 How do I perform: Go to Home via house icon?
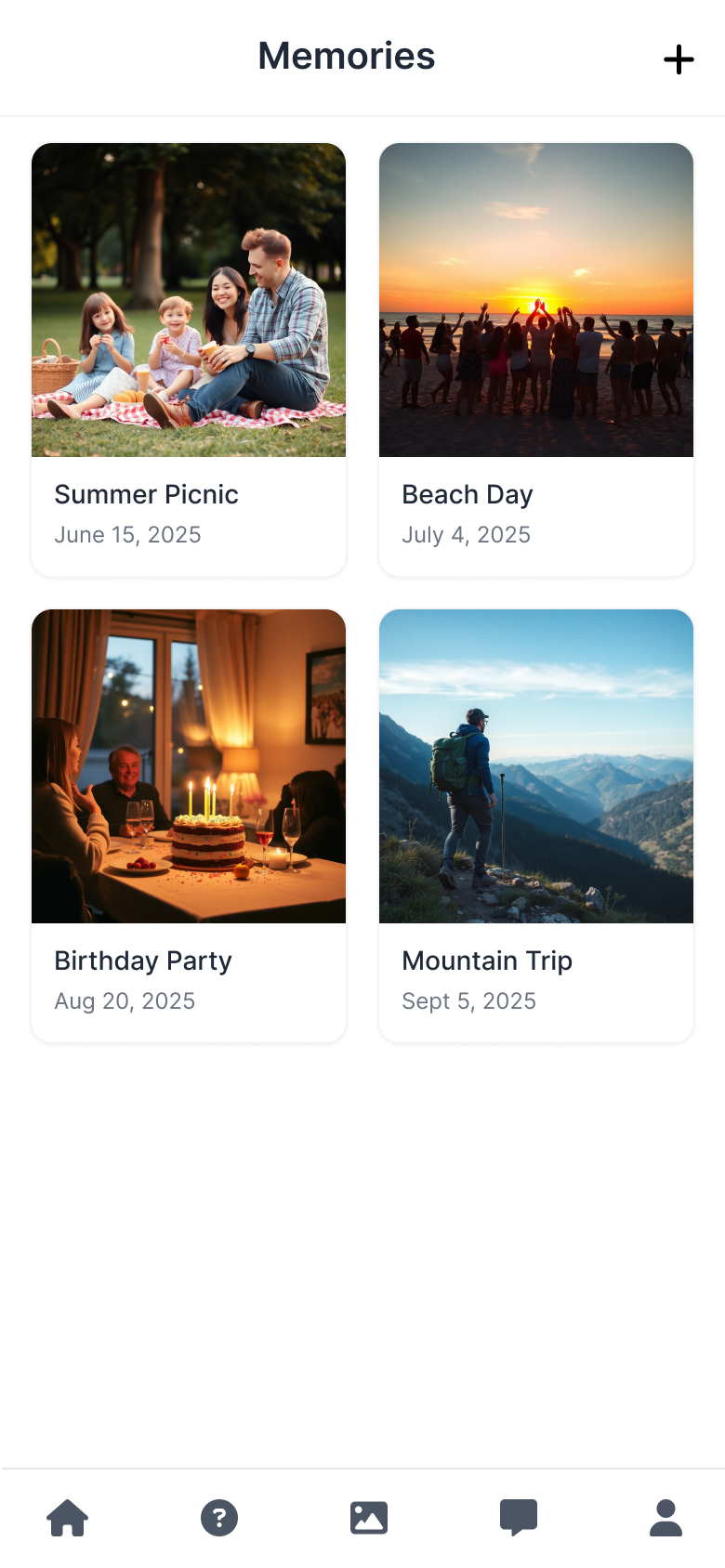point(68,1518)
